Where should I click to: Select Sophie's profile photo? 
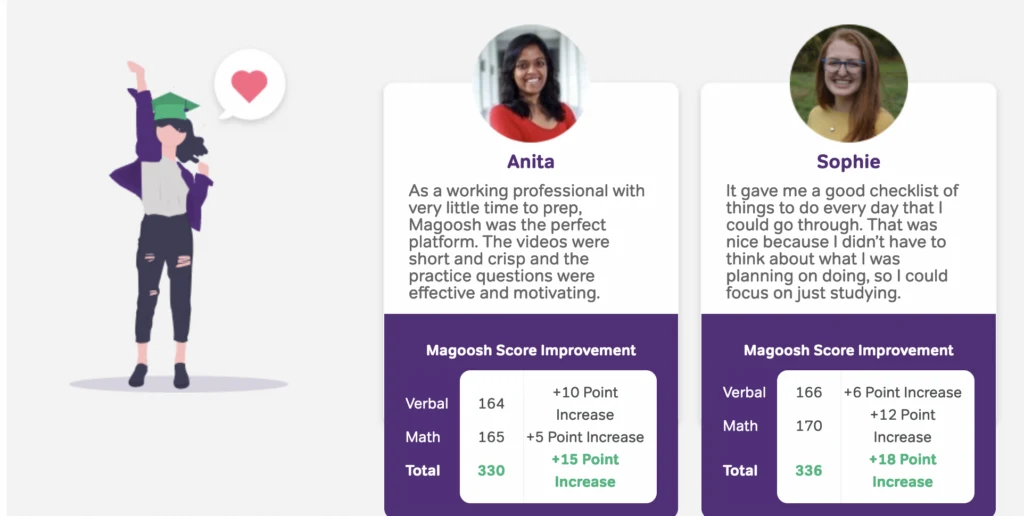(x=848, y=84)
